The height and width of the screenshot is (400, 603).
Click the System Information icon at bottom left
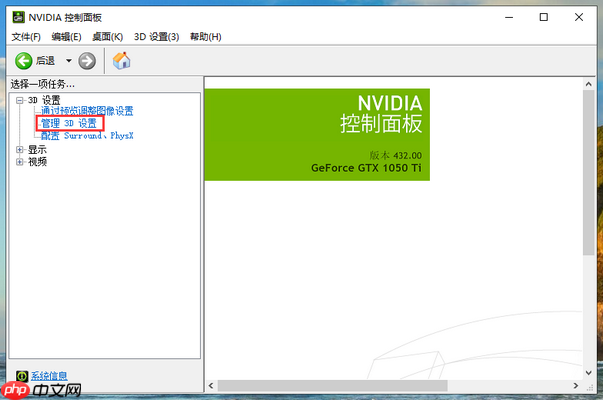pyautogui.click(x=22, y=376)
